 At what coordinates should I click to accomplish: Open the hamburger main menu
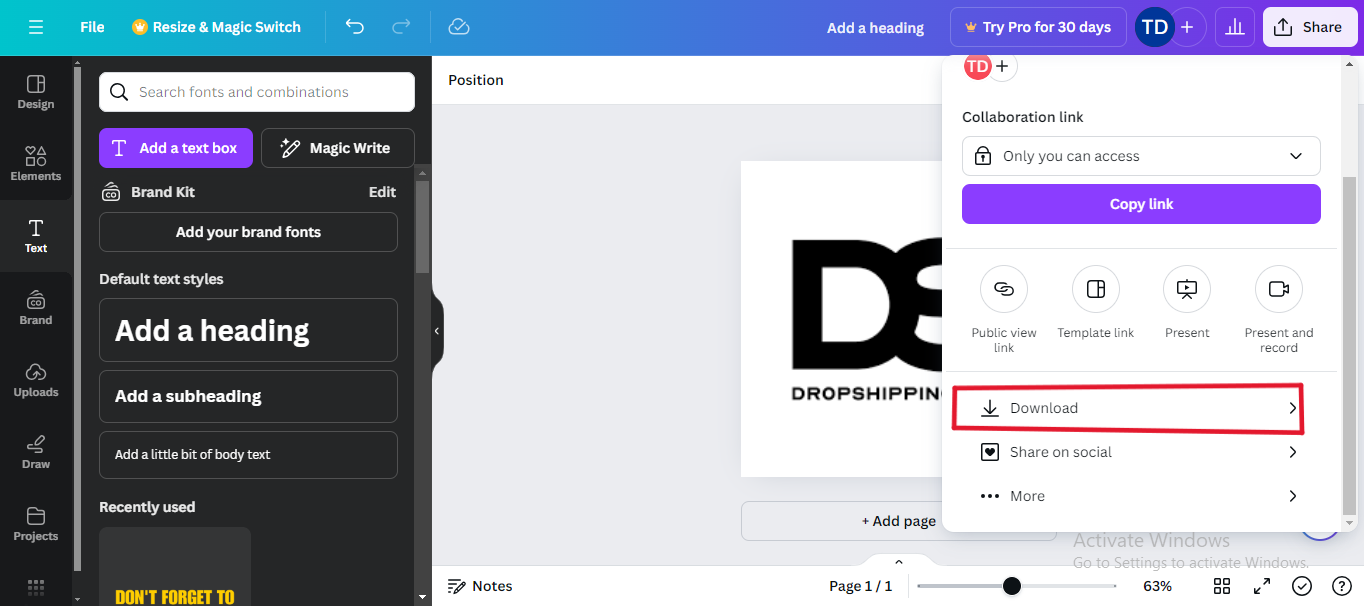(36, 27)
